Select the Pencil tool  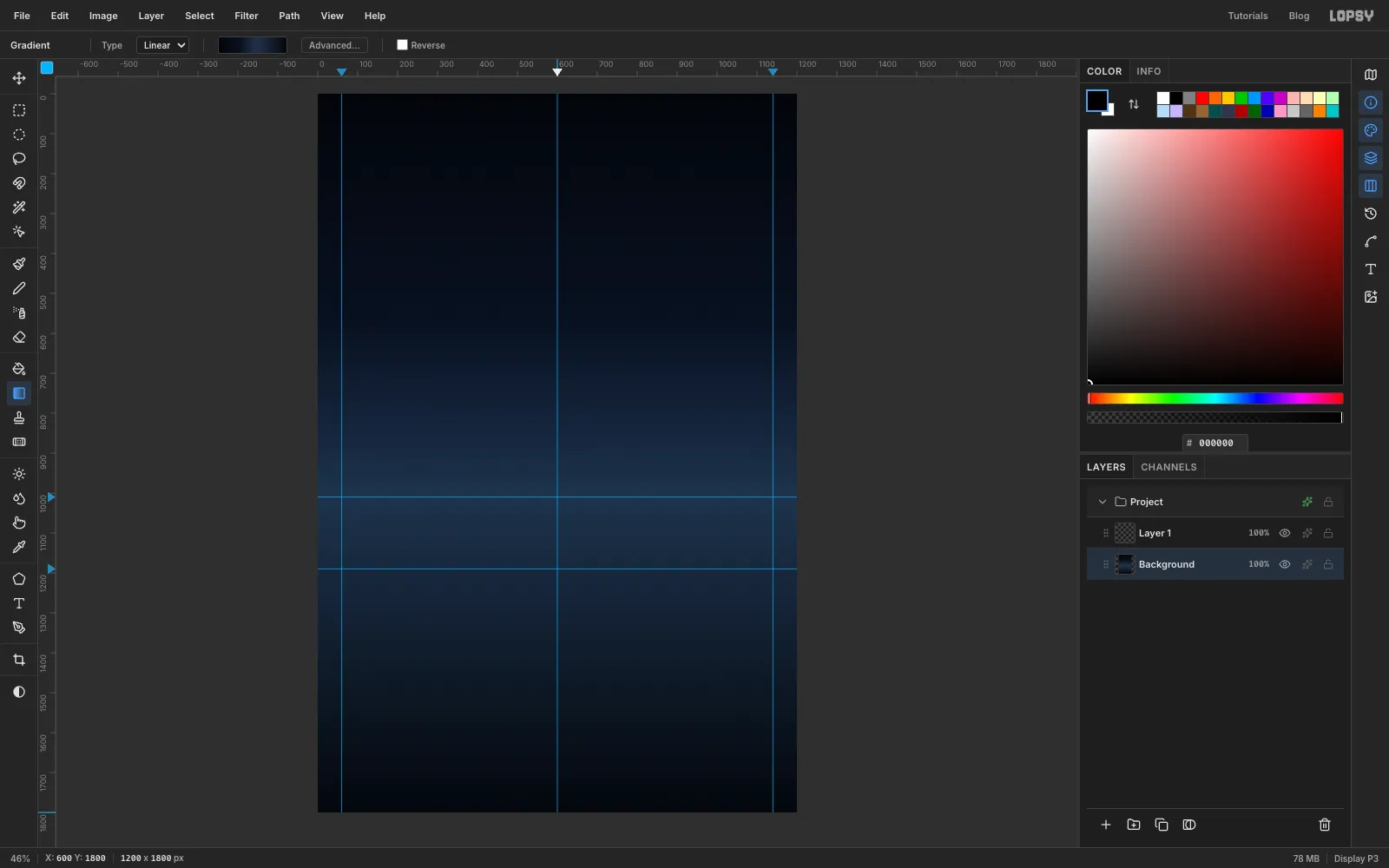[19, 288]
